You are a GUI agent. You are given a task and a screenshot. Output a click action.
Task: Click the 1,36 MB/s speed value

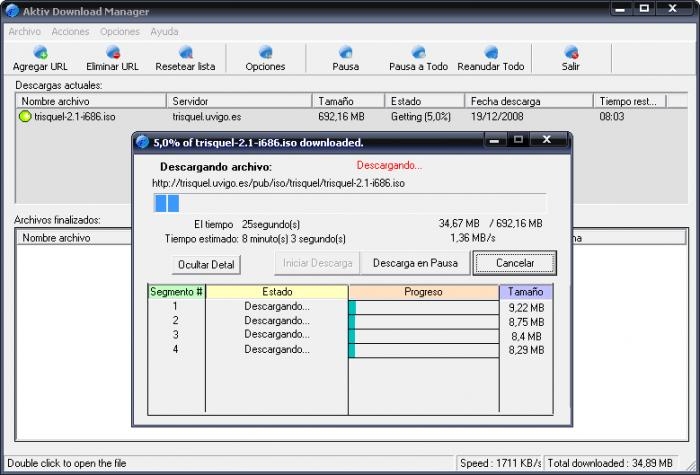tap(473, 238)
